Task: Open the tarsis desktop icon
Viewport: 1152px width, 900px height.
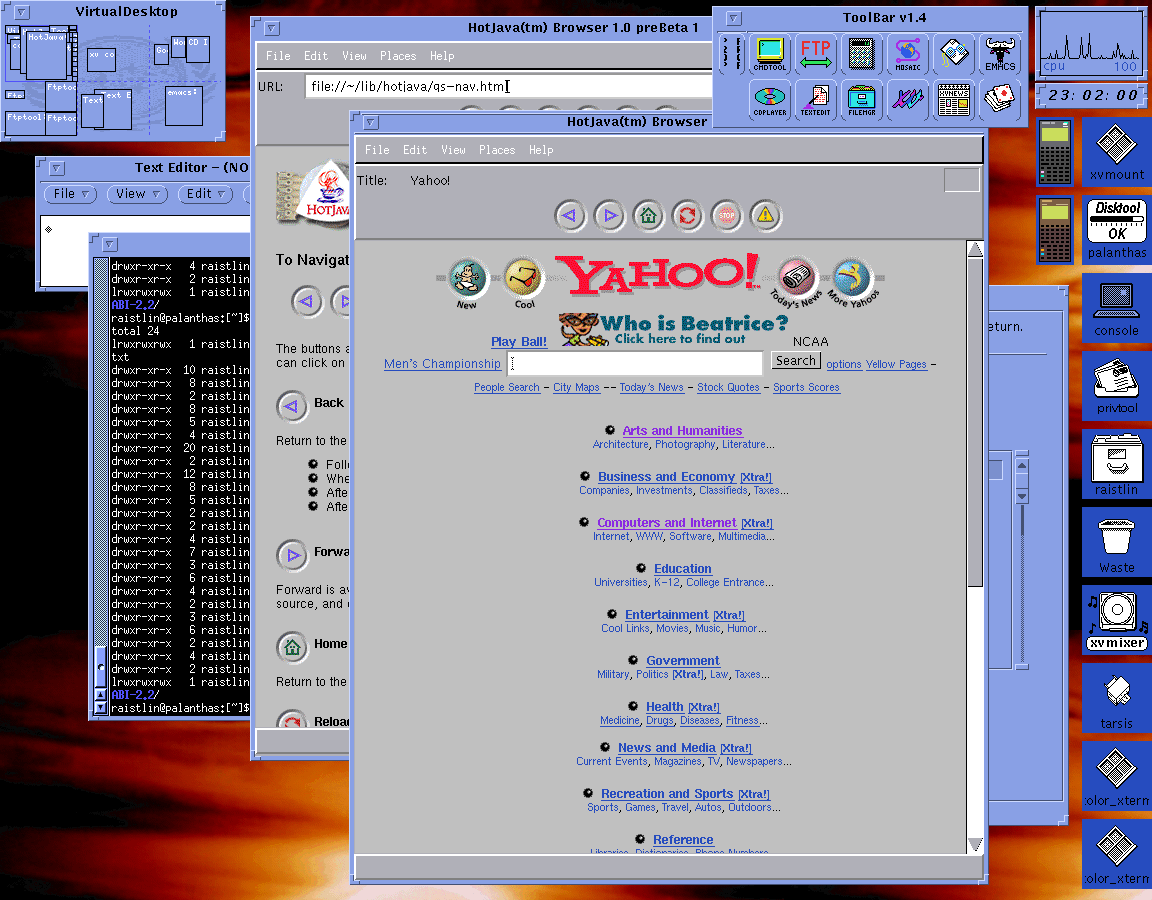Action: coord(1117,699)
